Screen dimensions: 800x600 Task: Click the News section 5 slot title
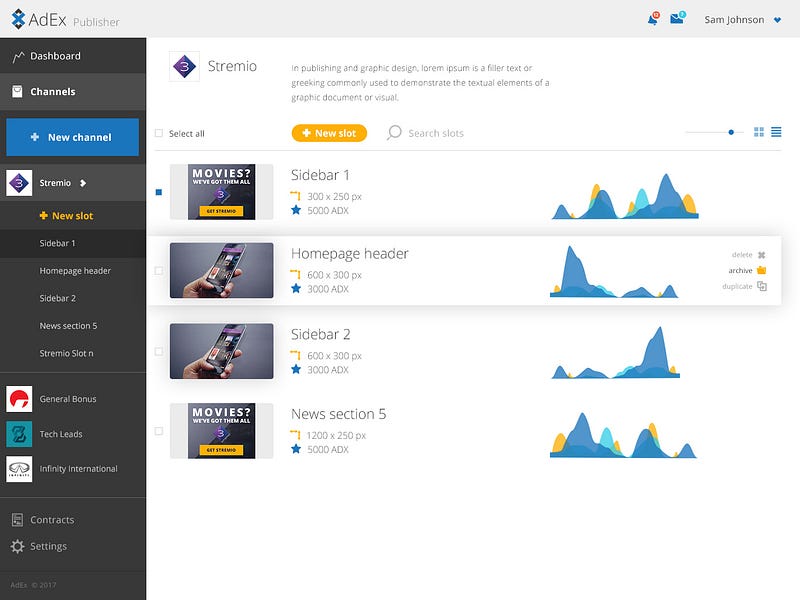pyautogui.click(x=339, y=414)
